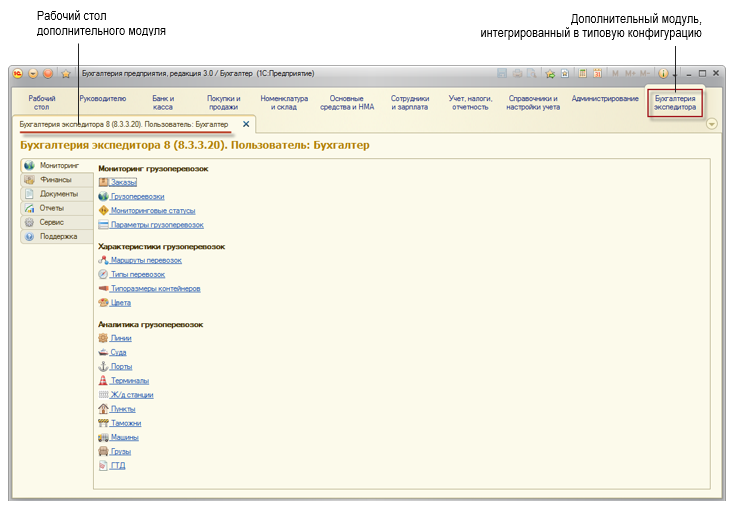Open the Грузоперевозки link
This screenshot has height=507, width=732.
137,197
